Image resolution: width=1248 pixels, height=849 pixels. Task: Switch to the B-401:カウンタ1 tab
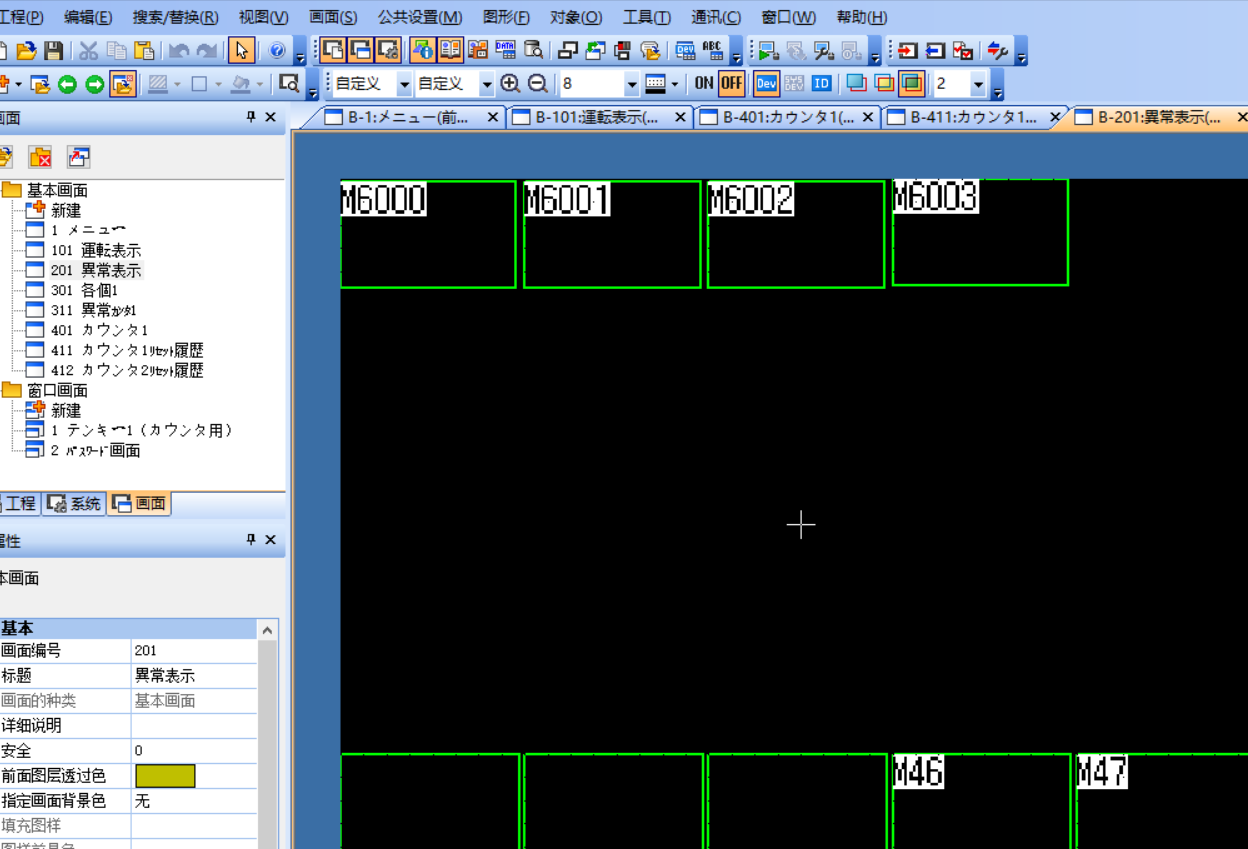point(785,117)
